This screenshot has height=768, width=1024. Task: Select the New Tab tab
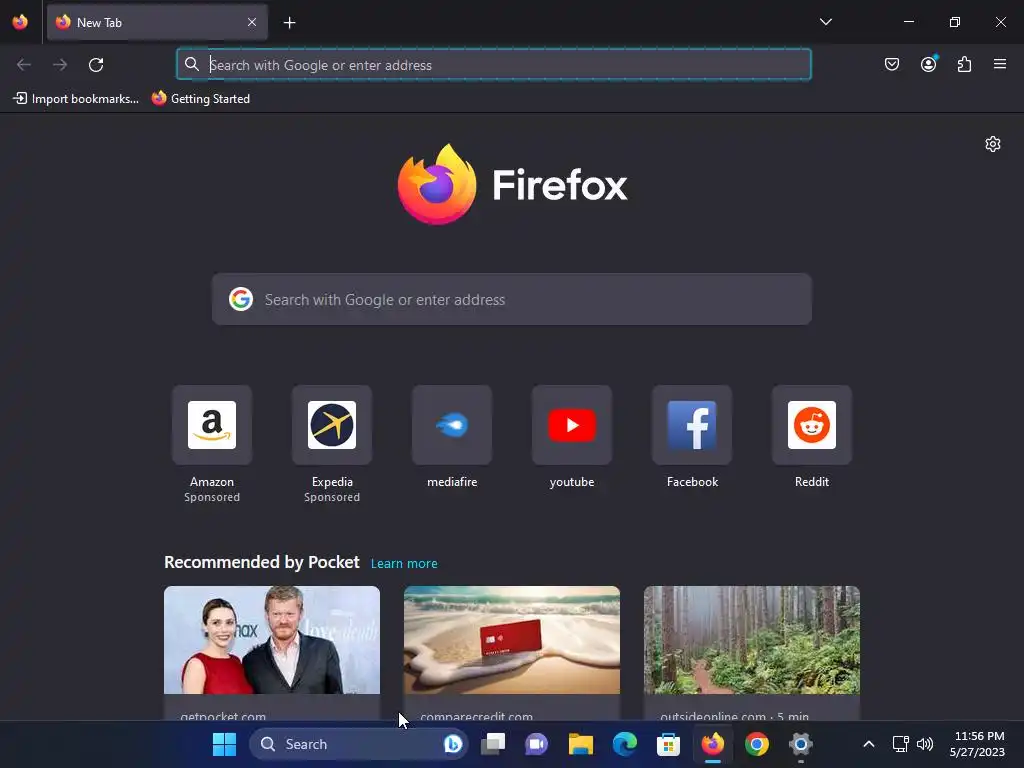tap(157, 22)
